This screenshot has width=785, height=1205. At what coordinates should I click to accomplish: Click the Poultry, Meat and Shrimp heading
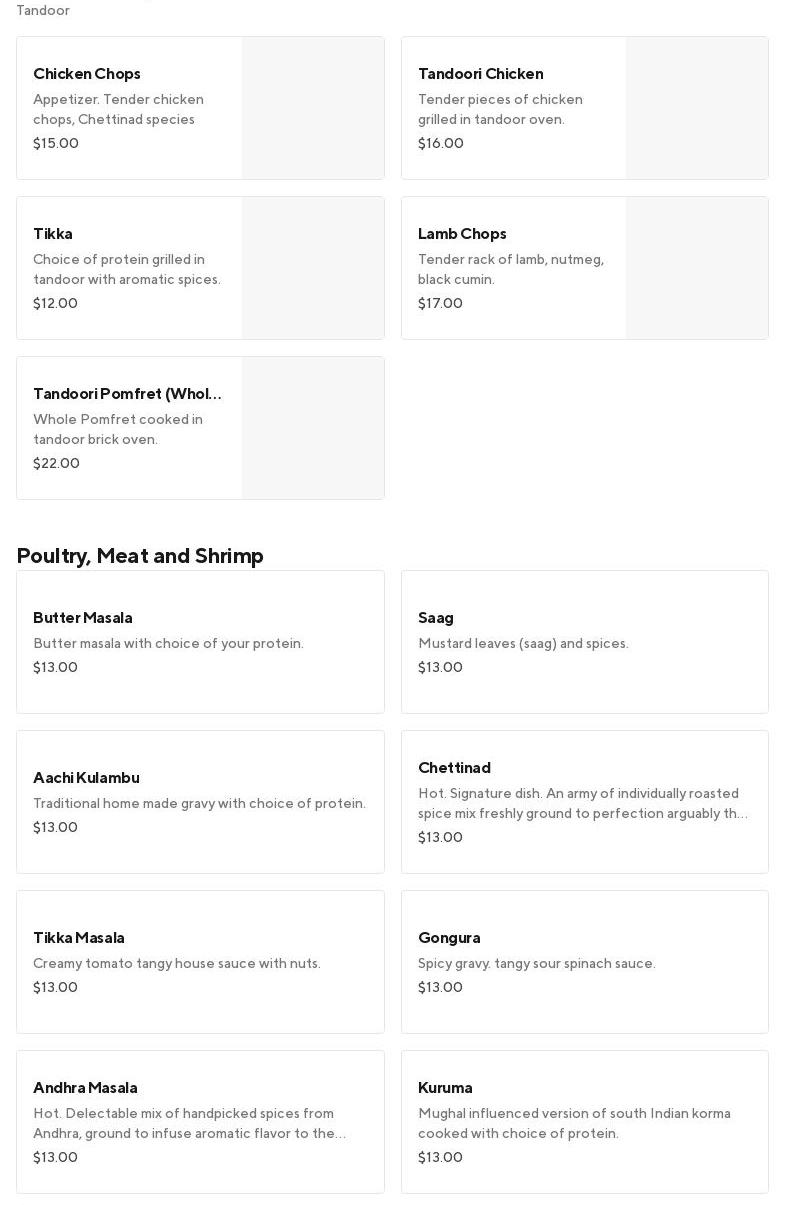(x=140, y=556)
